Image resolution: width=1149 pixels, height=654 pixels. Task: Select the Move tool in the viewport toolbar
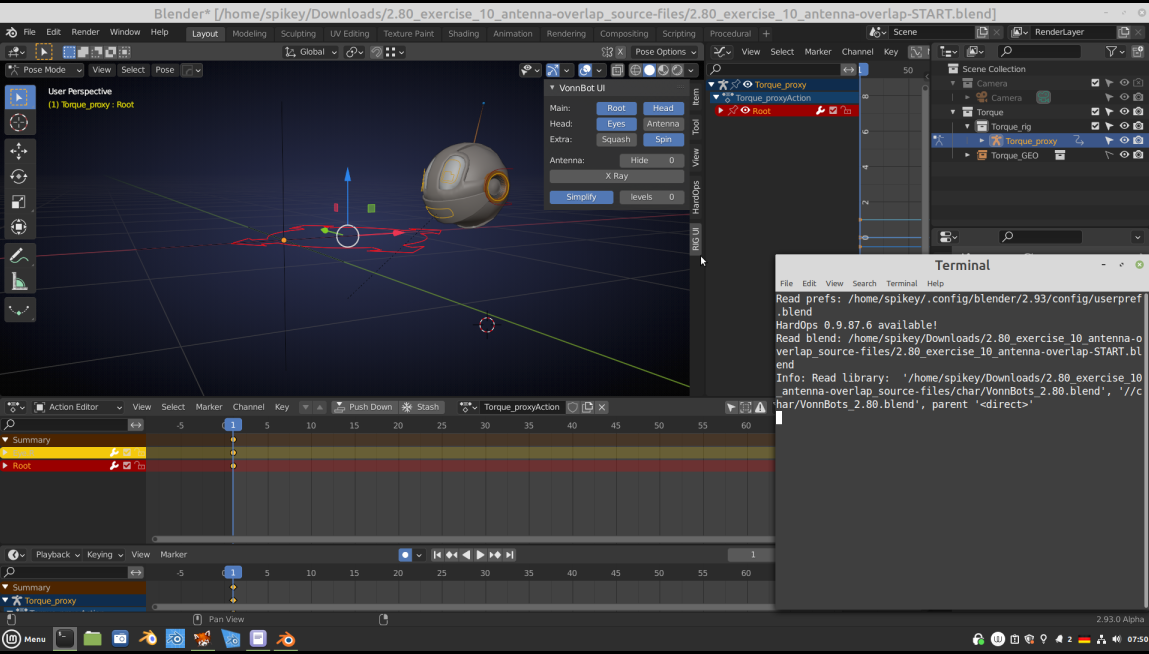(x=19, y=151)
